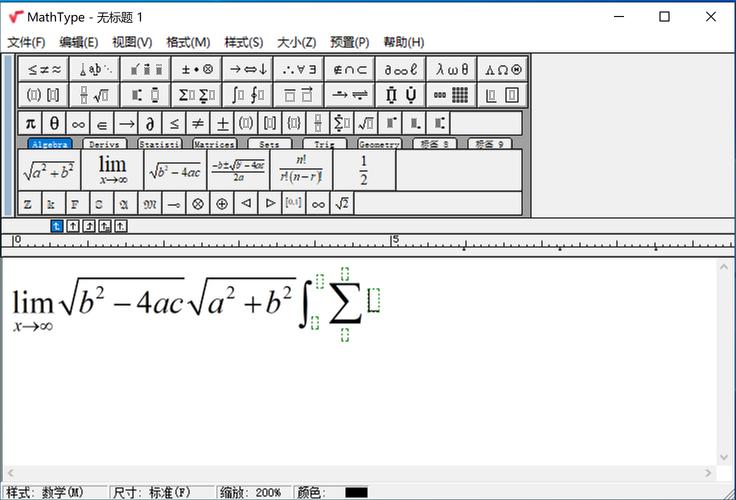Open the 格式(M) menu

[188, 42]
